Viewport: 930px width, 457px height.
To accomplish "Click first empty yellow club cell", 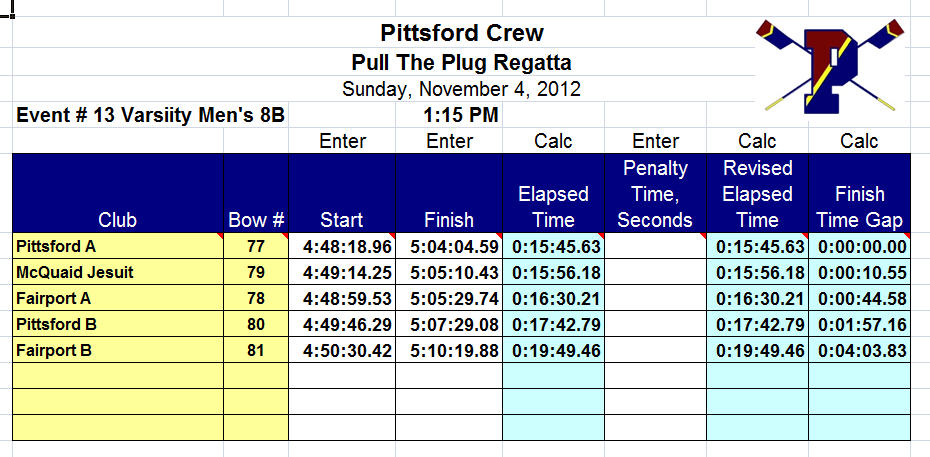I will pyautogui.click(x=118, y=376).
